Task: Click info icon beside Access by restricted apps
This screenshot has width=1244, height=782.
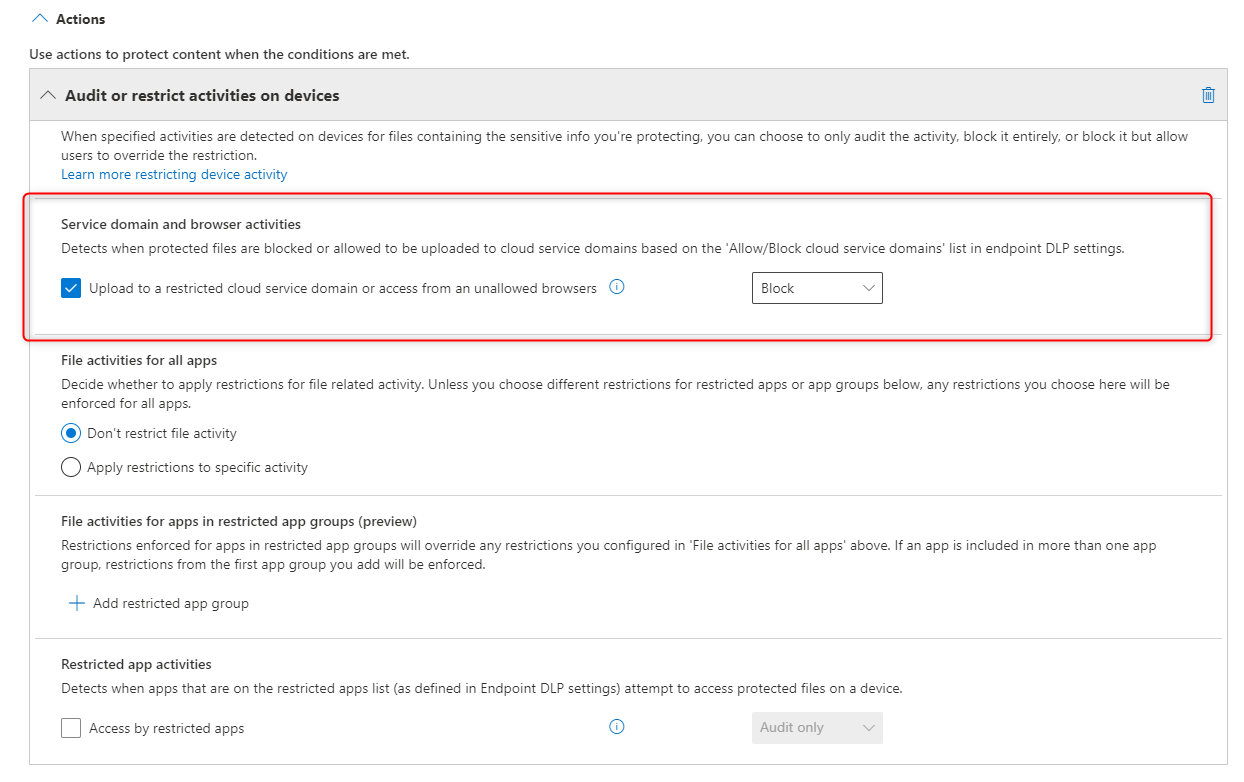Action: pos(617,727)
